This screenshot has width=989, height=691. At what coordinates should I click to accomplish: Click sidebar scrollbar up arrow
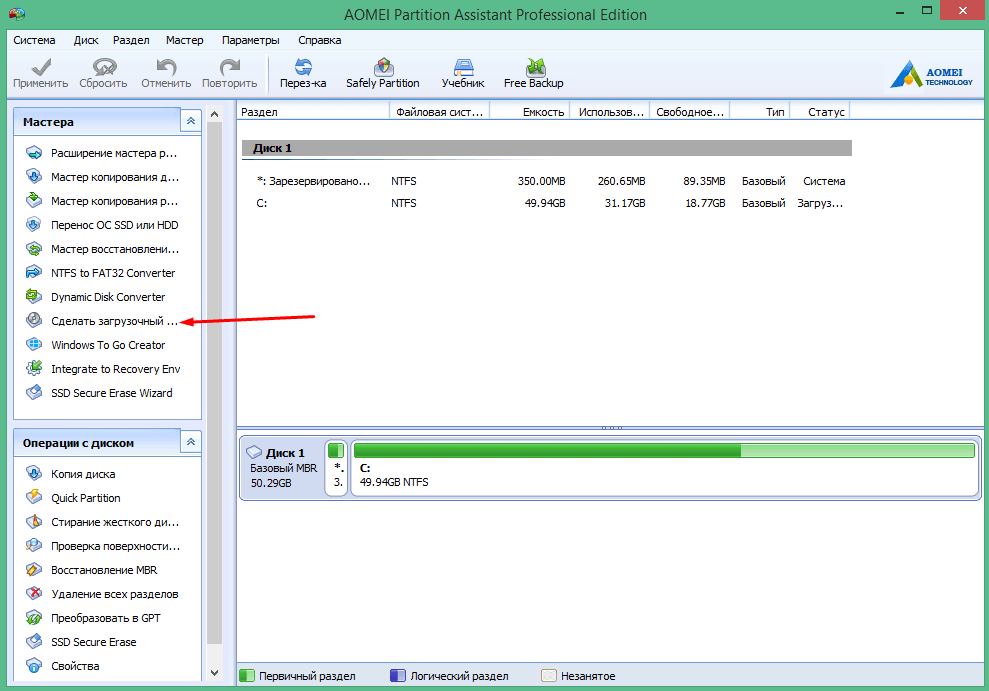point(214,114)
